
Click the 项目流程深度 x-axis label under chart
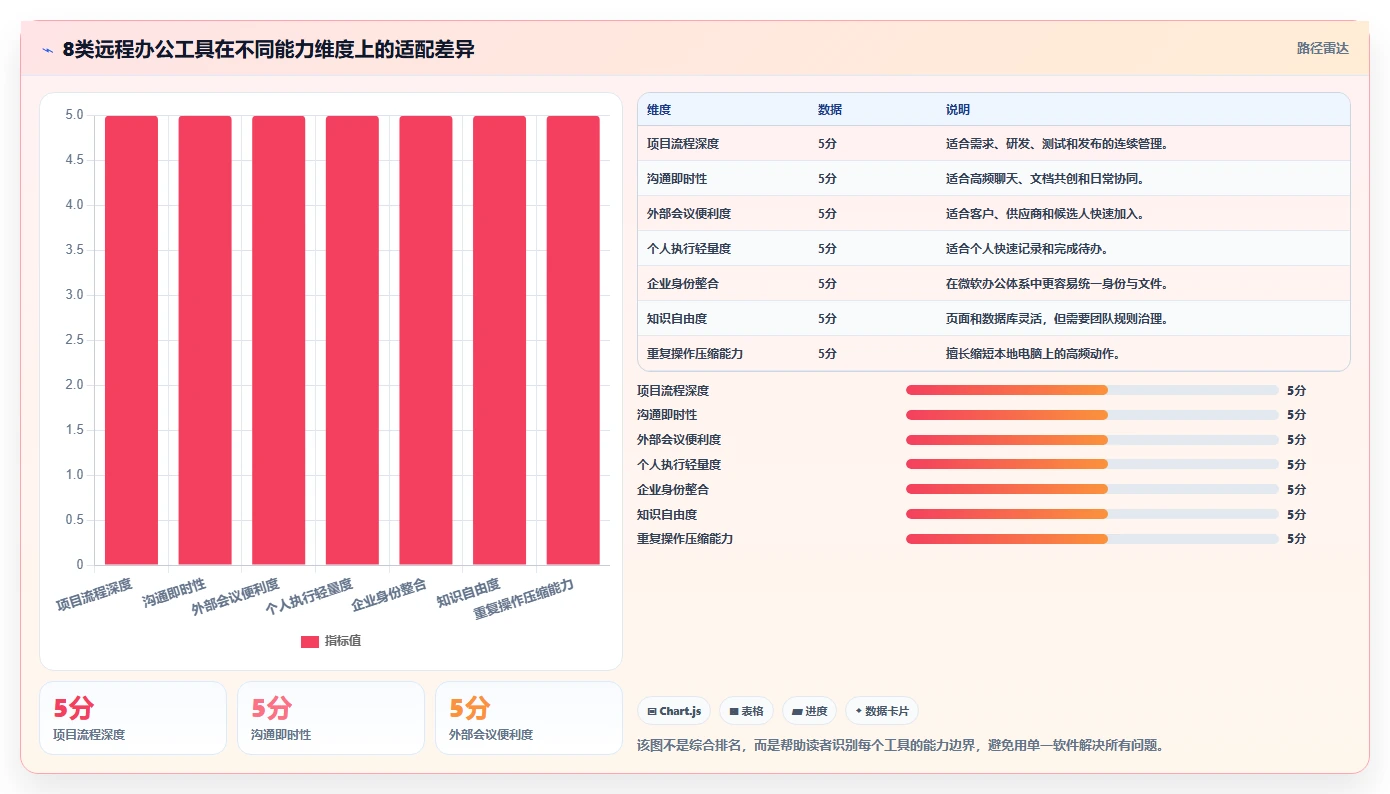click(95, 594)
